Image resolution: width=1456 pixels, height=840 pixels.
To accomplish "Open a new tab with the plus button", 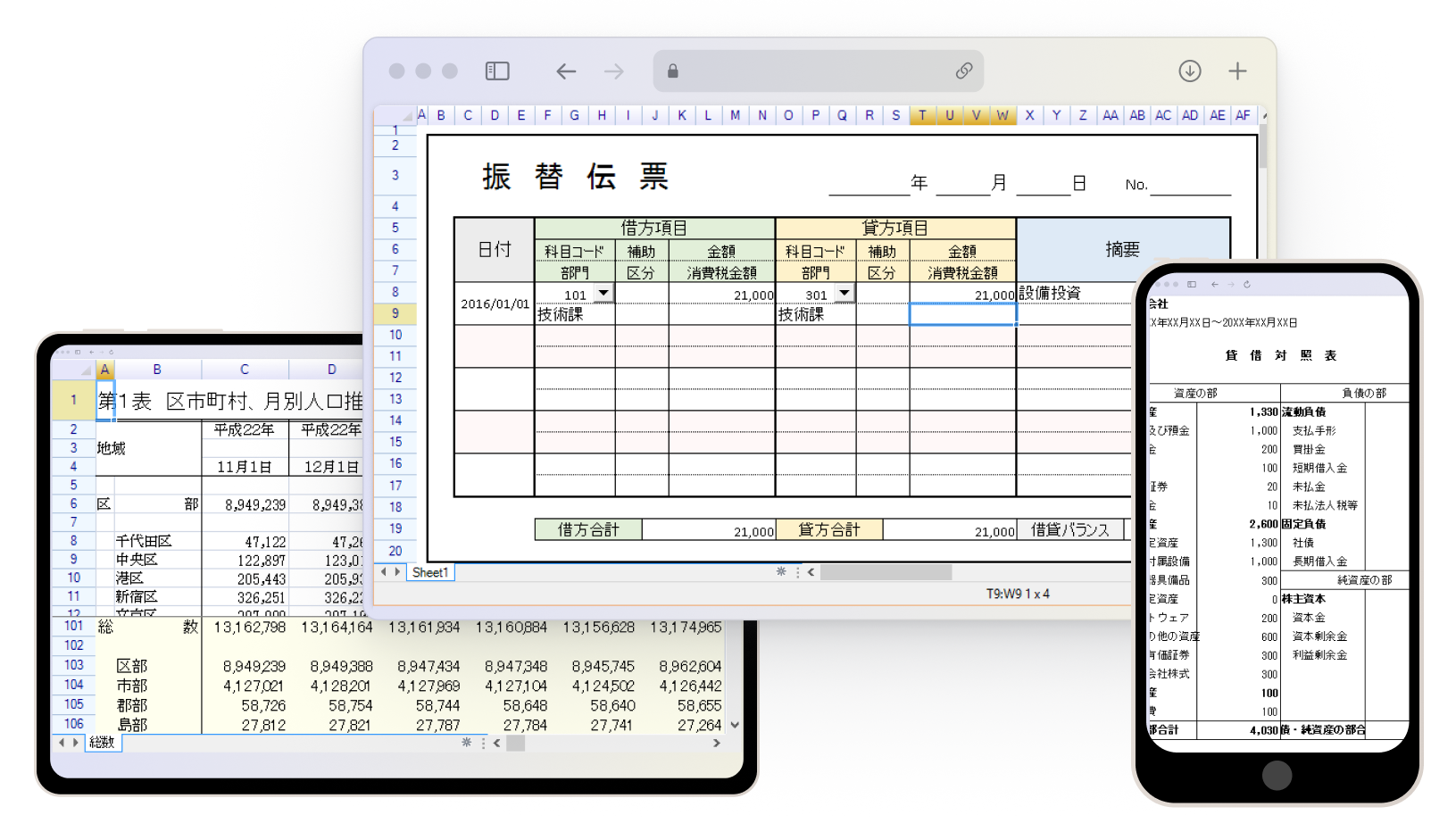I will (x=1238, y=71).
